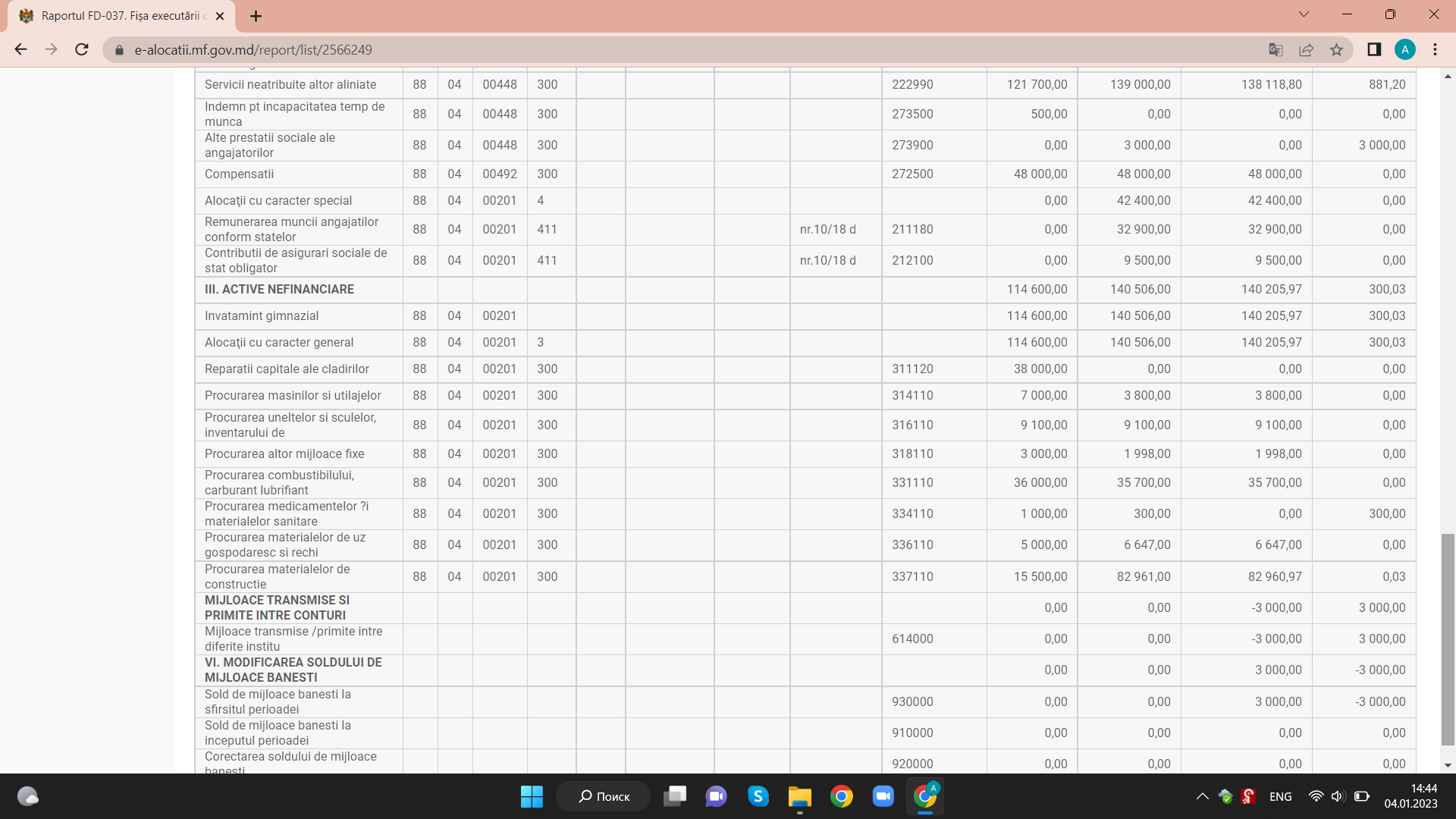This screenshot has width=1456, height=819.
Task: Open Skype from the taskbar
Action: [758, 796]
